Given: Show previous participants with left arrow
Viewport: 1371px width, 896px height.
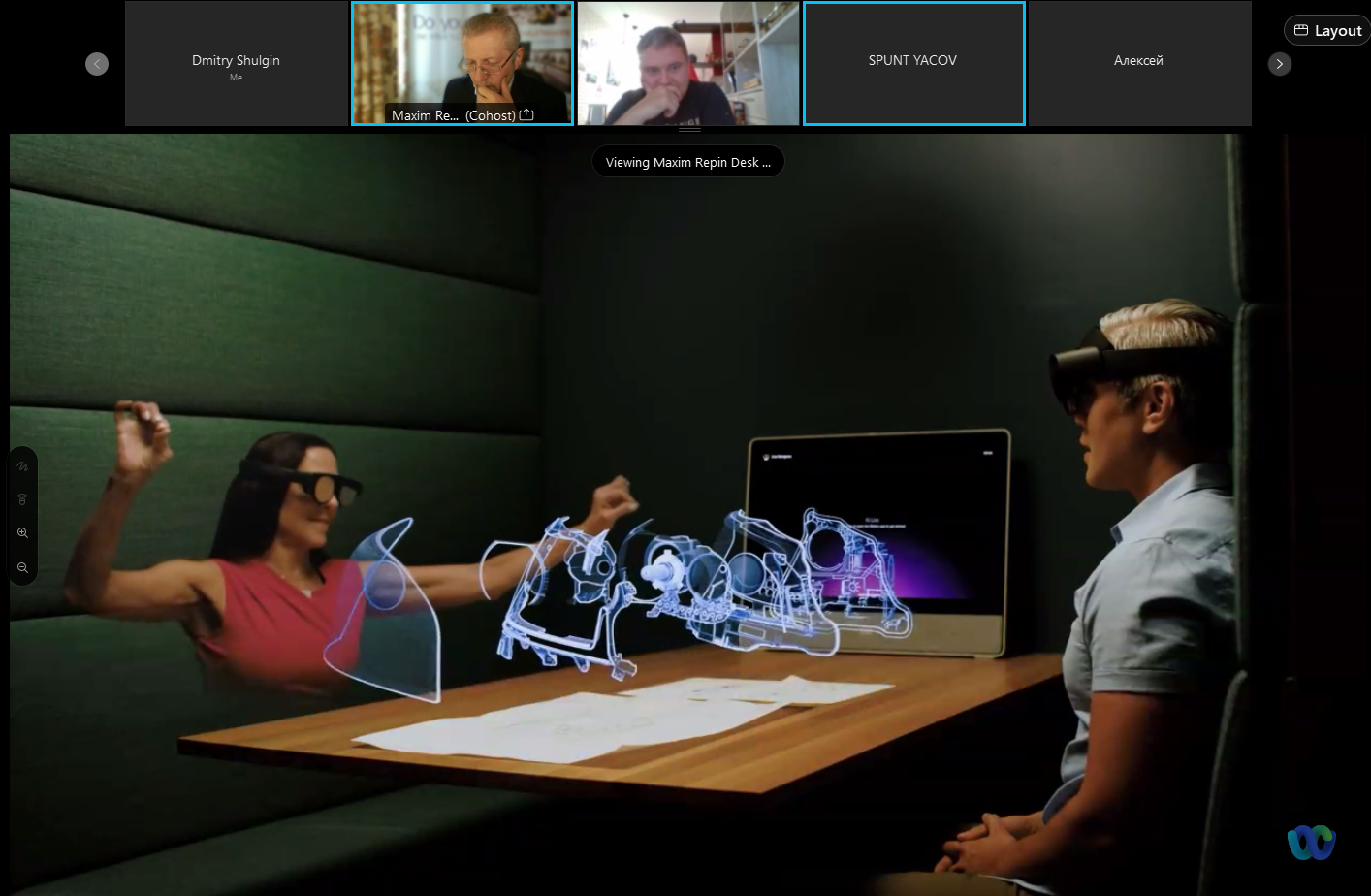Looking at the screenshot, I should 97,64.
